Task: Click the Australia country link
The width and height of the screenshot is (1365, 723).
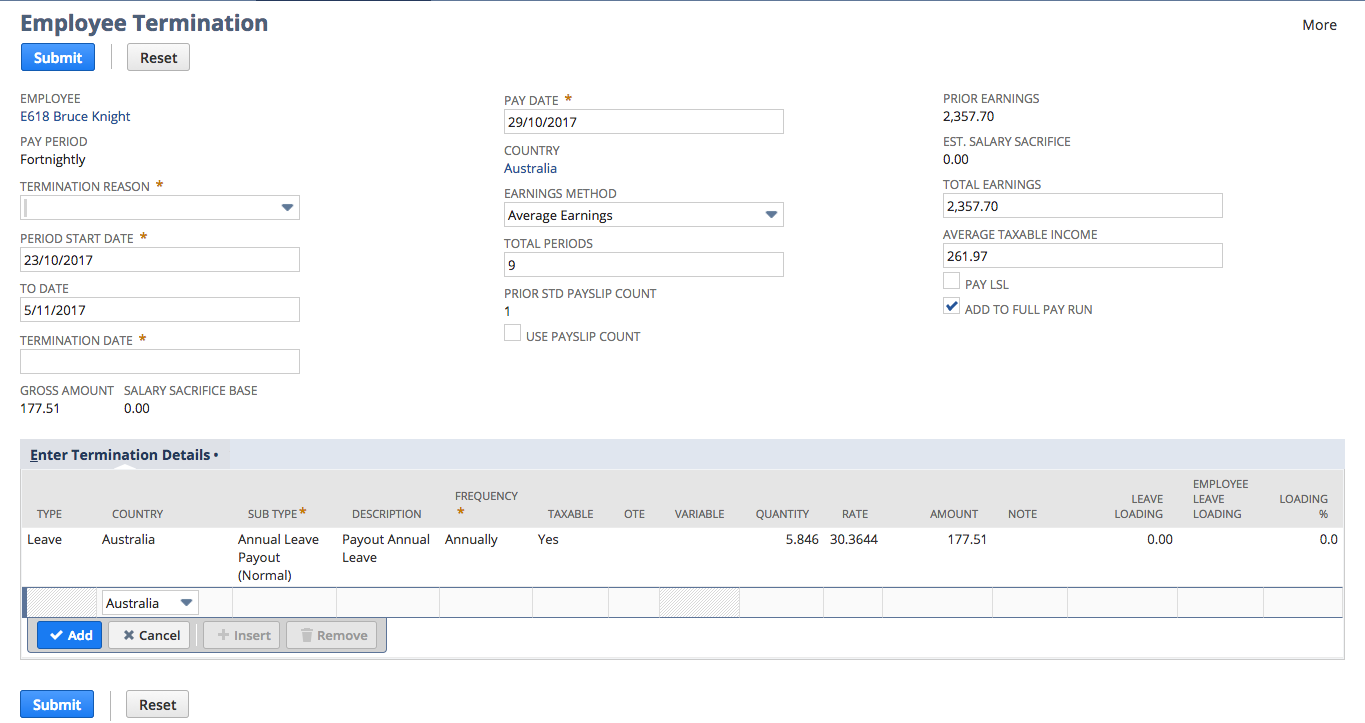Action: point(530,168)
